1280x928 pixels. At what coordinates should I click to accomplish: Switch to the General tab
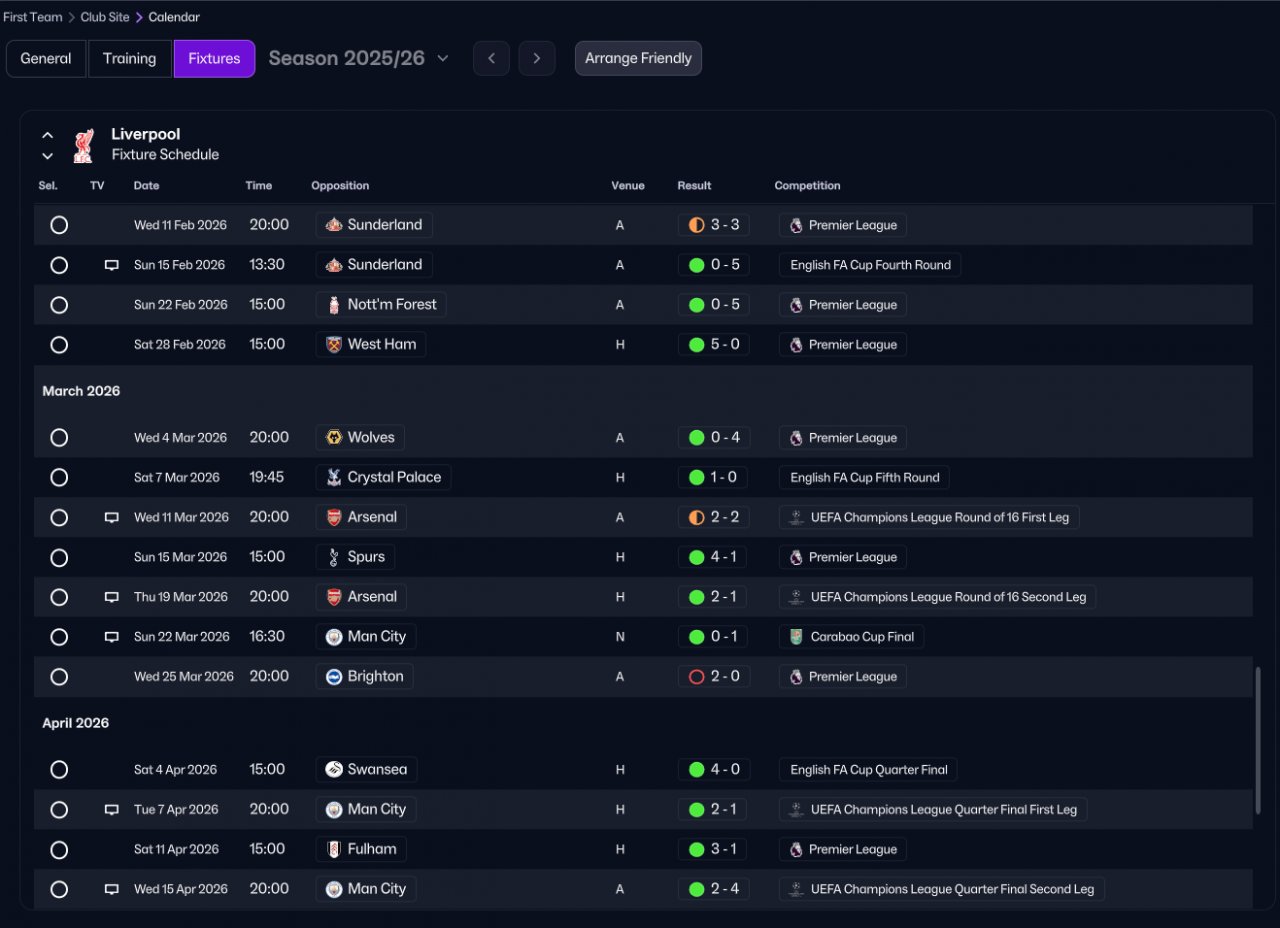coord(46,58)
